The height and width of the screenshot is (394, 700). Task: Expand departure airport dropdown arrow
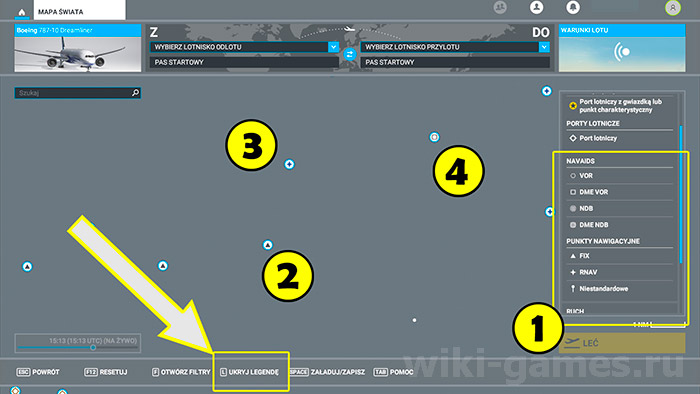[x=333, y=47]
